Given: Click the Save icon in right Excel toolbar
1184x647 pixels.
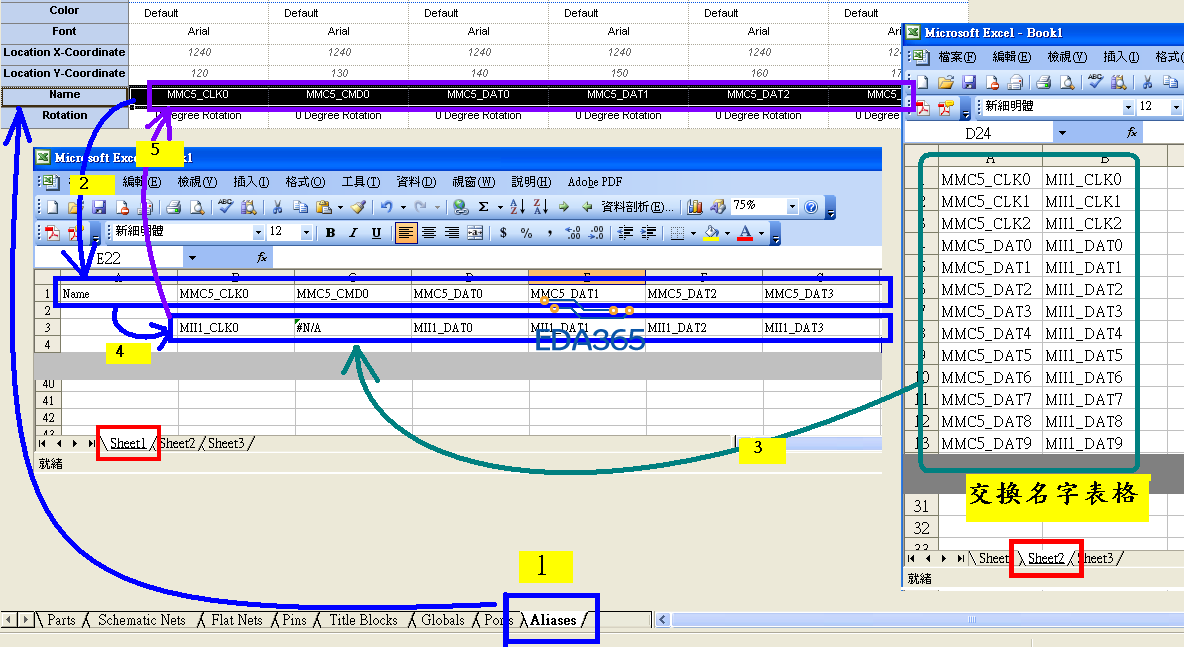Looking at the screenshot, I should pyautogui.click(x=969, y=82).
